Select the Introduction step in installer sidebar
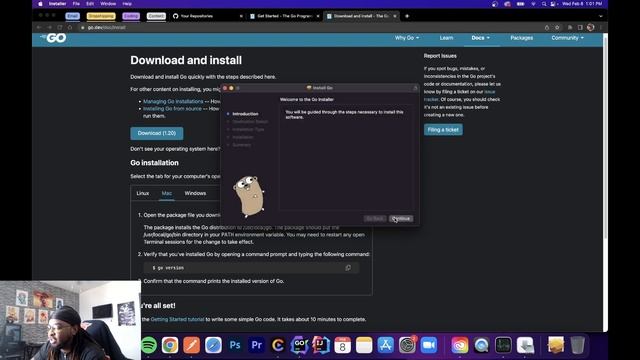 coord(245,114)
